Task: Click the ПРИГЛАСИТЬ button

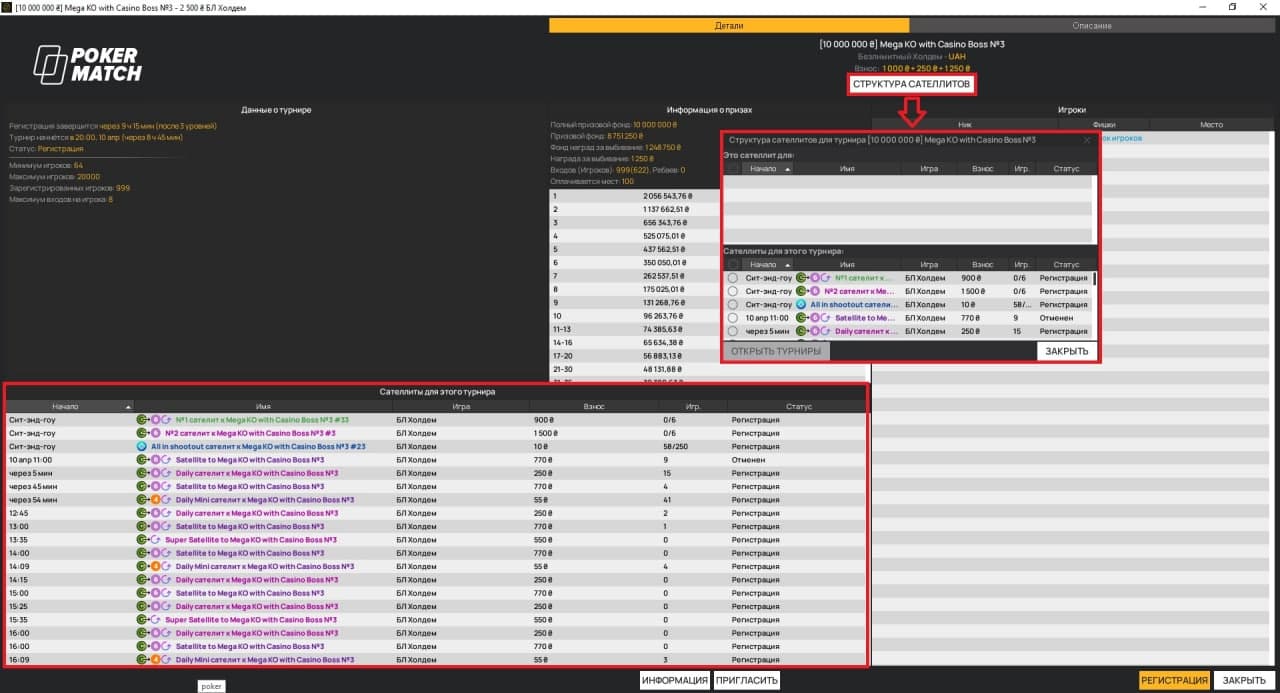Action: pos(746,681)
